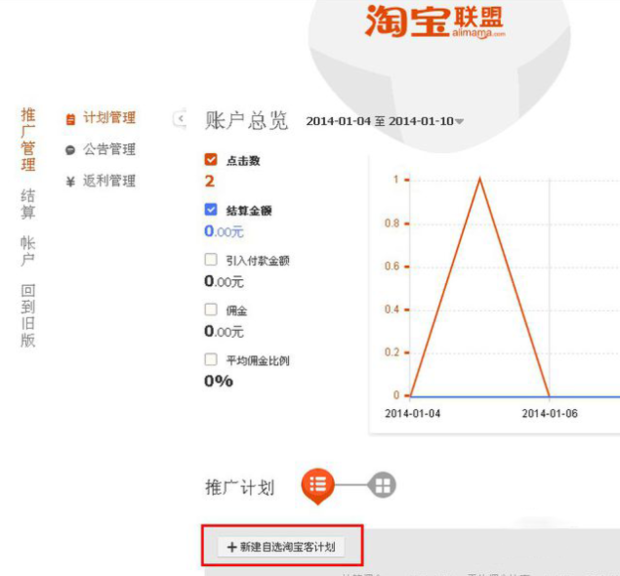The image size is (620, 576).
Task: Click the 推广计划 heading
Action: click(240, 487)
